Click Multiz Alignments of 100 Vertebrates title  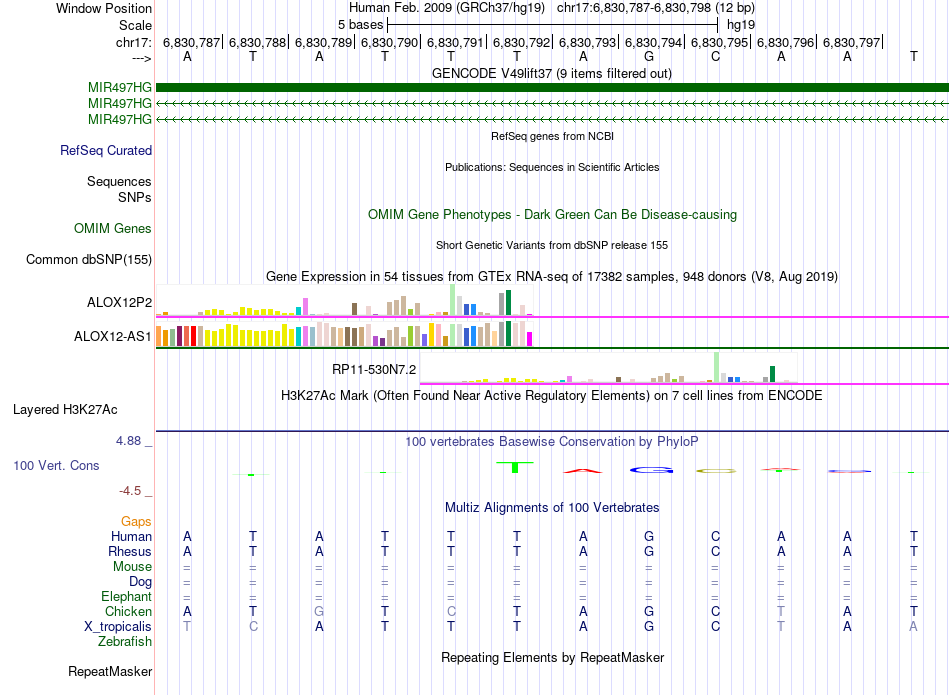click(x=552, y=508)
